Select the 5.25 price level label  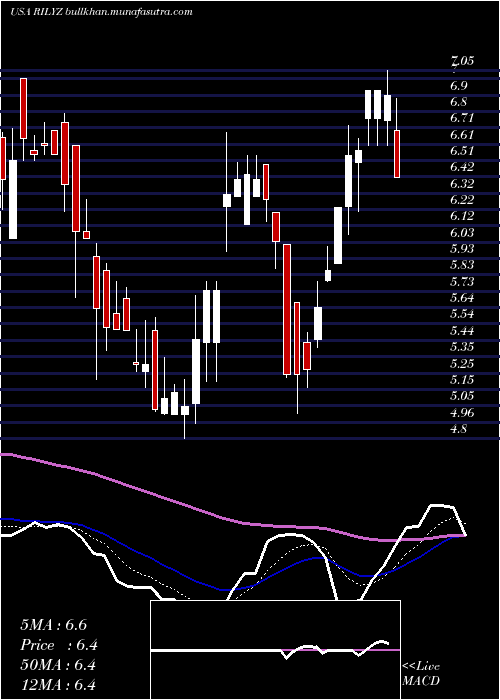[461, 363]
